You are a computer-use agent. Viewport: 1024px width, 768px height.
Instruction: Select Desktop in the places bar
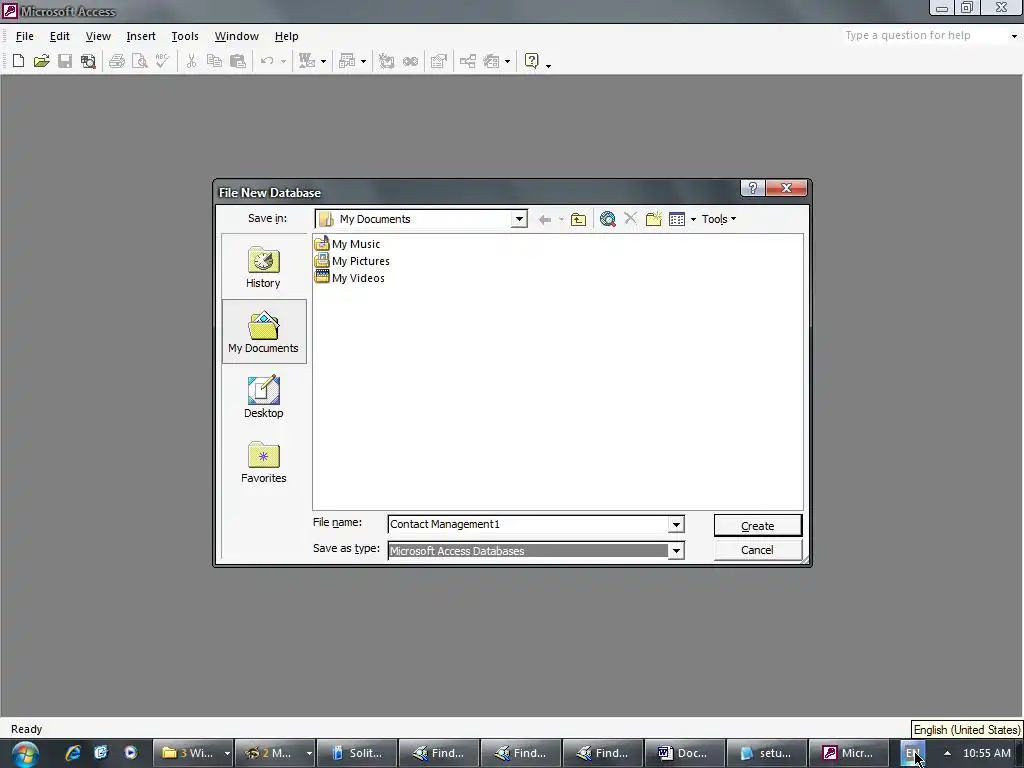tap(264, 397)
